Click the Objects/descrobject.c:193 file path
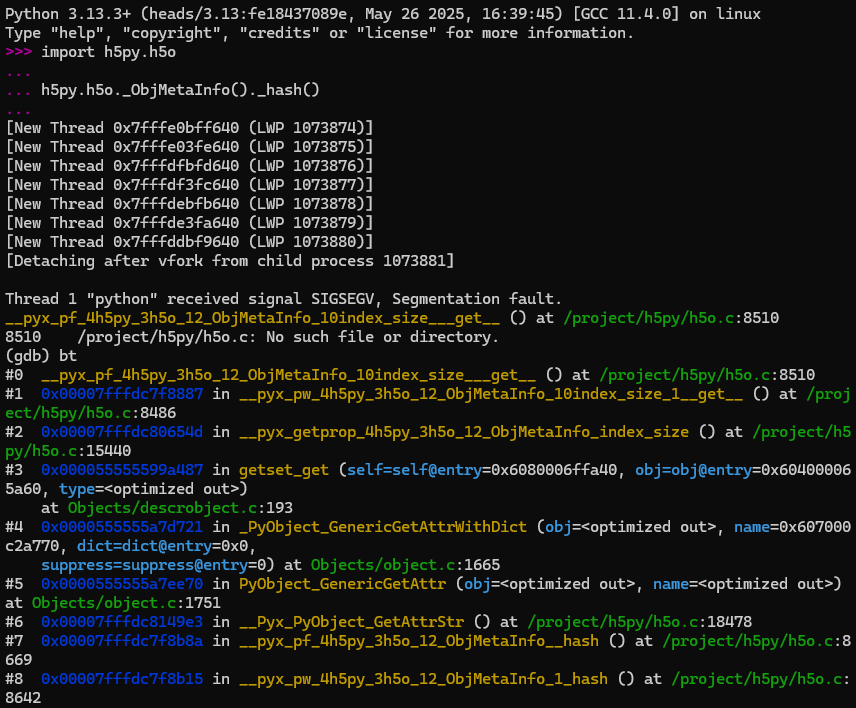This screenshot has width=856, height=708. pos(180,508)
